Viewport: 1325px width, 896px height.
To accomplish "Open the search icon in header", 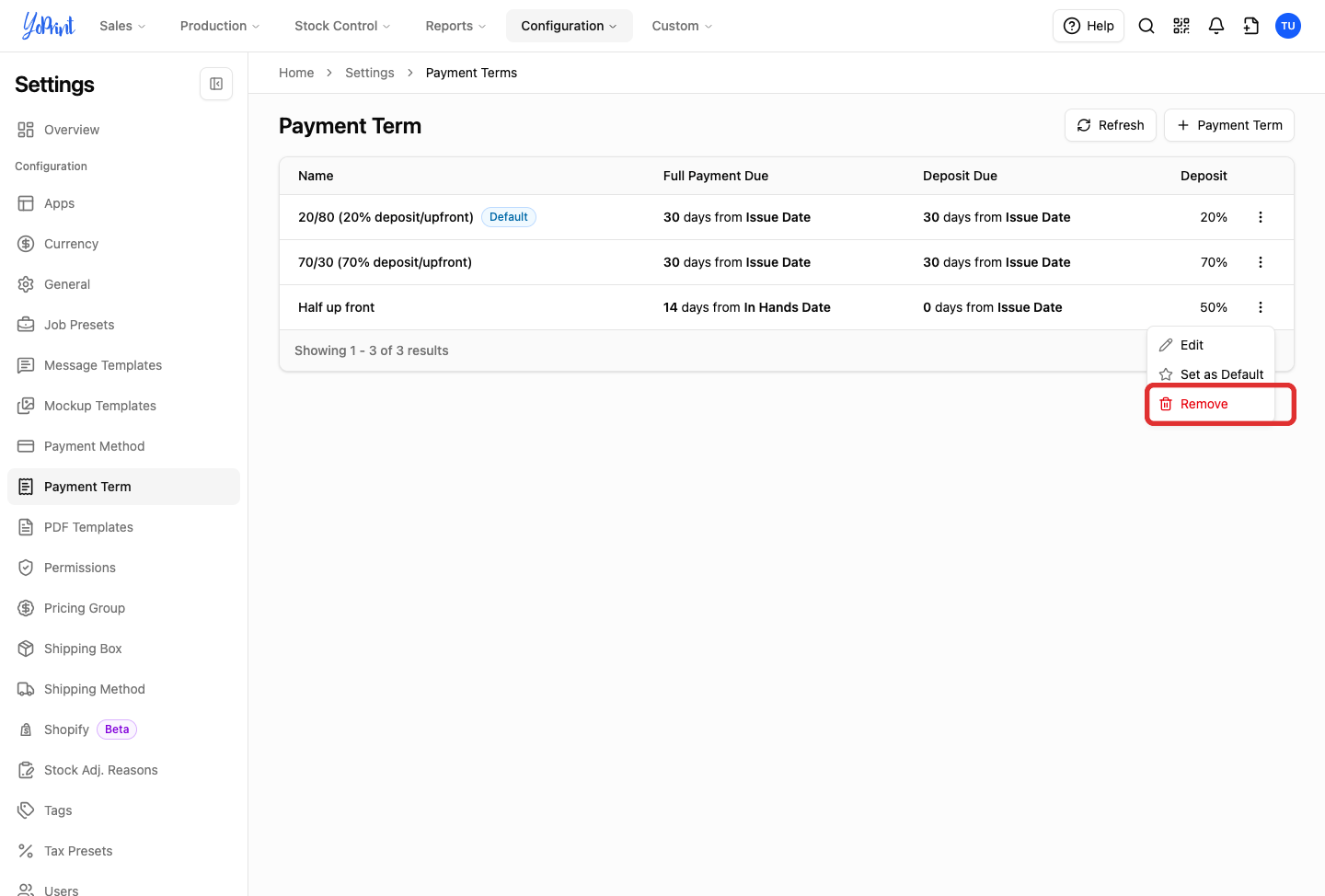I will click(x=1146, y=26).
